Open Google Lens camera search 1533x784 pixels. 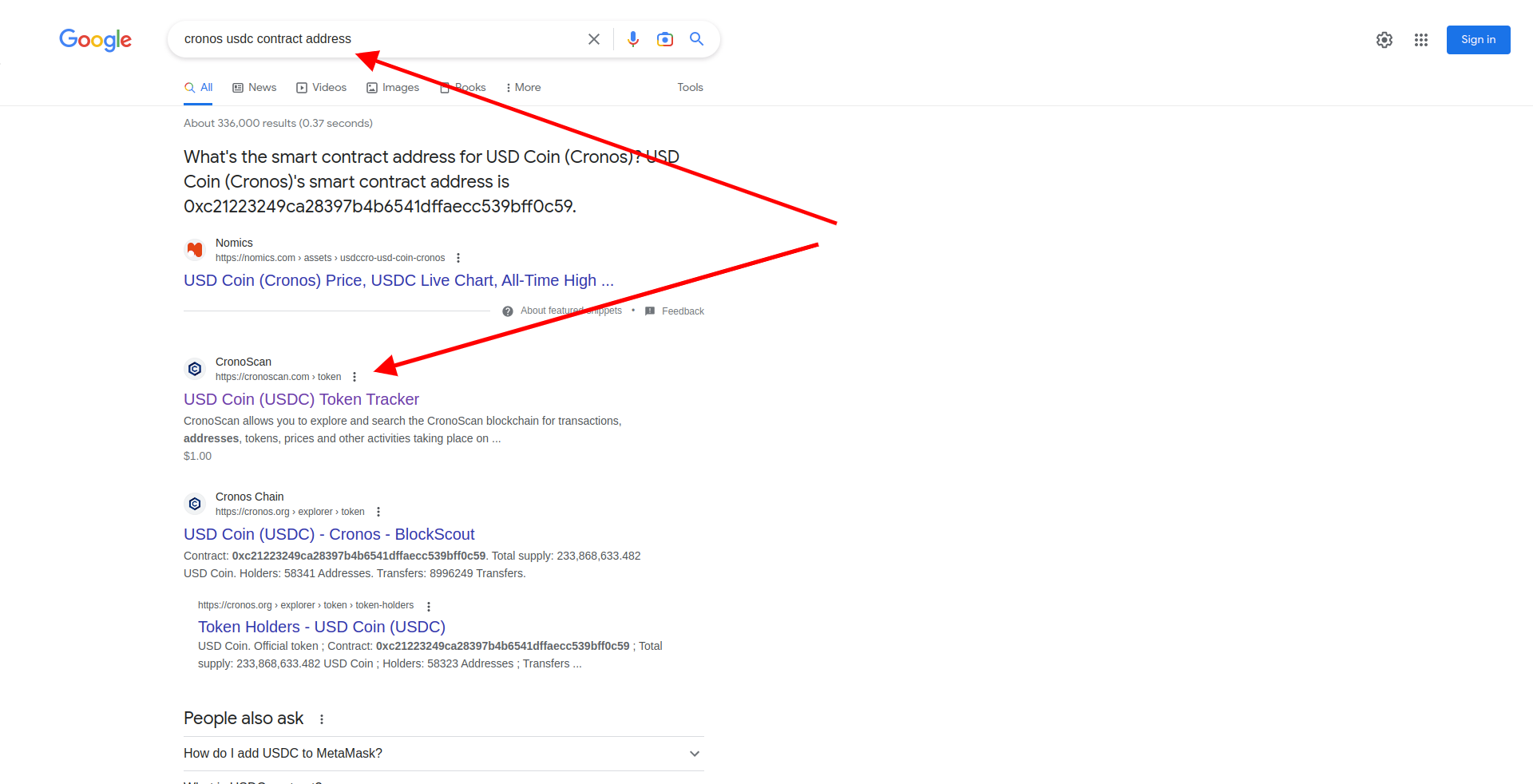tap(665, 39)
